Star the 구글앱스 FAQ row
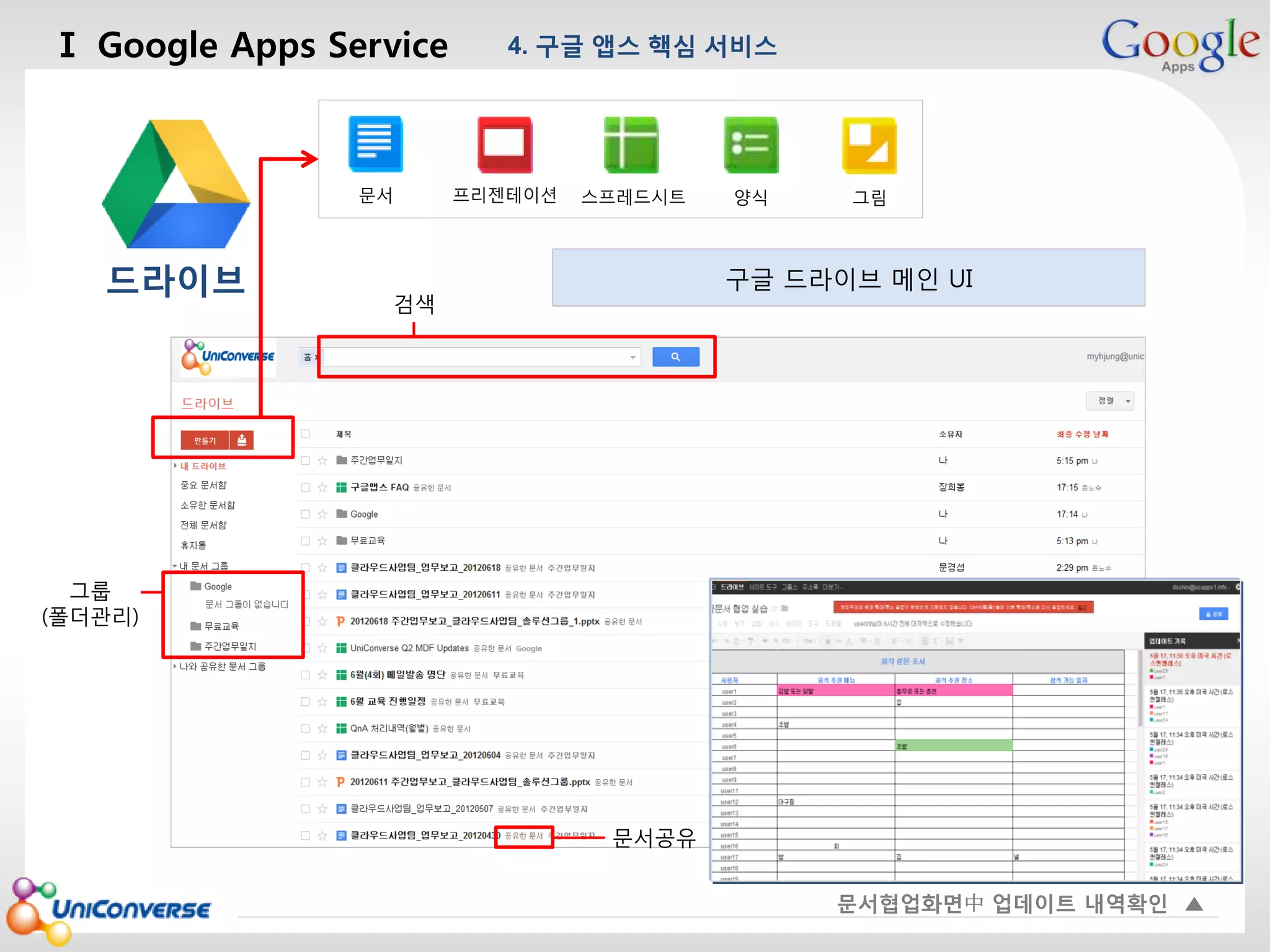The width and height of the screenshot is (1270, 952). coord(322,487)
